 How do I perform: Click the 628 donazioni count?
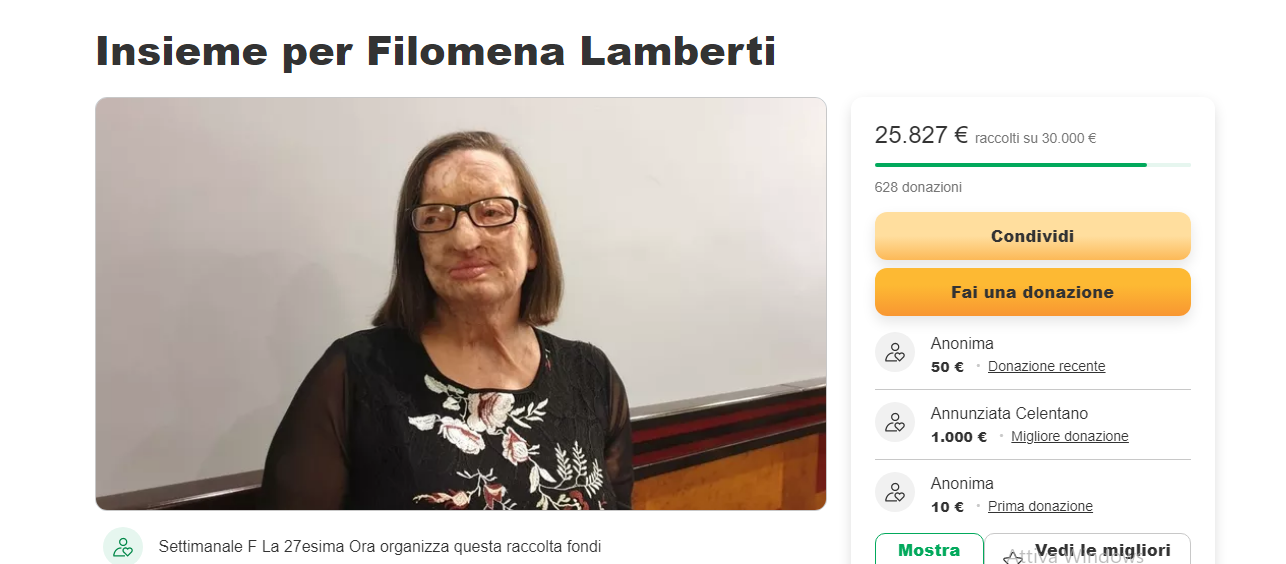pos(918,187)
